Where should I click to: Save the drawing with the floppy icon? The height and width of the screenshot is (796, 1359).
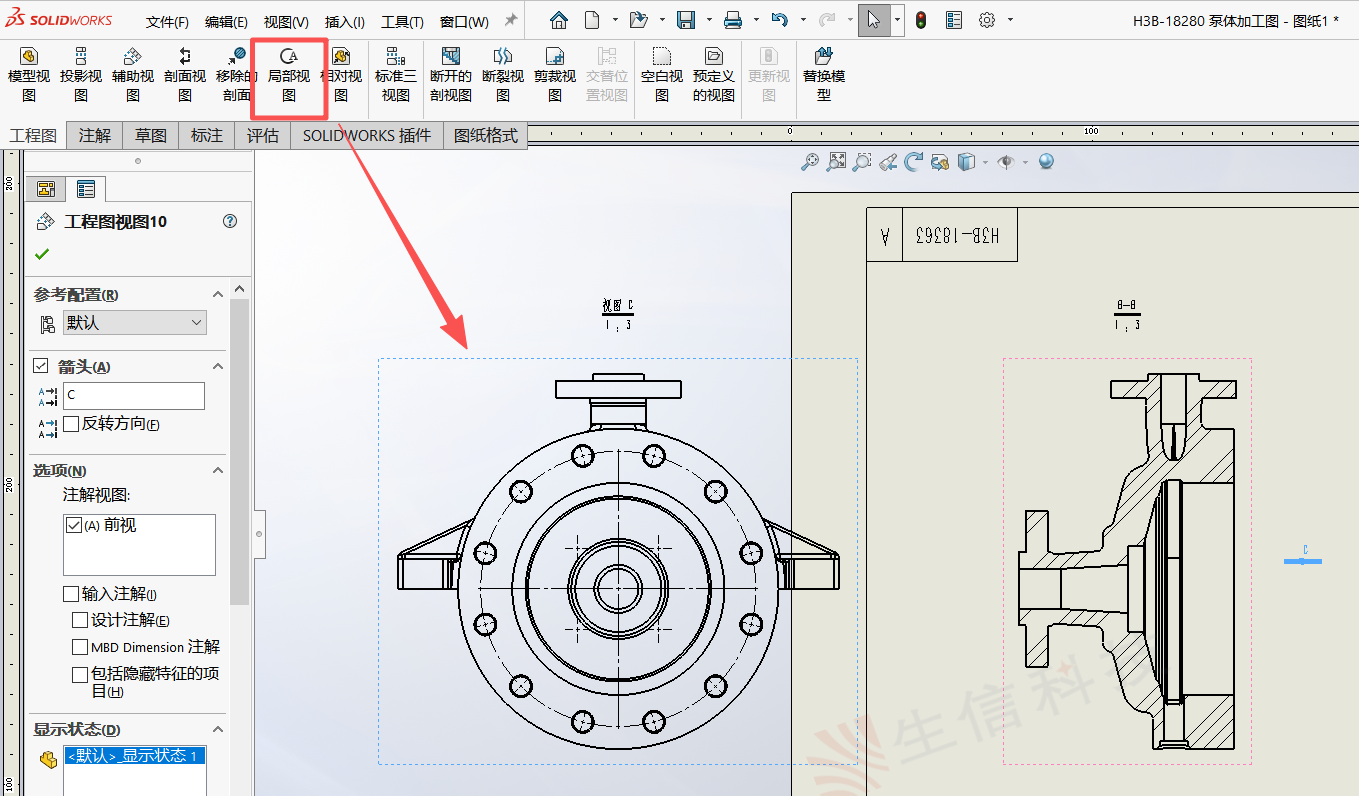686,20
